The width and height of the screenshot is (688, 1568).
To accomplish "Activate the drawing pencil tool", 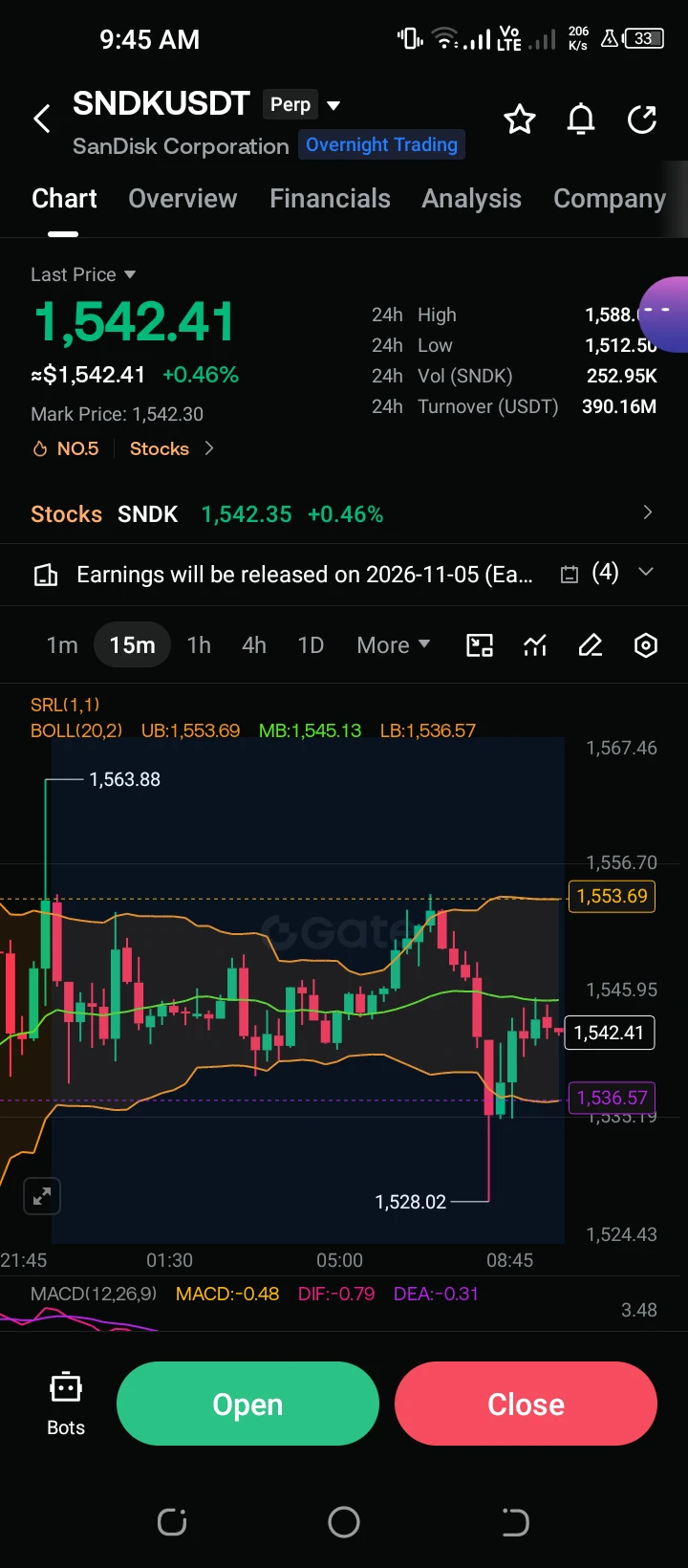I will coord(591,645).
